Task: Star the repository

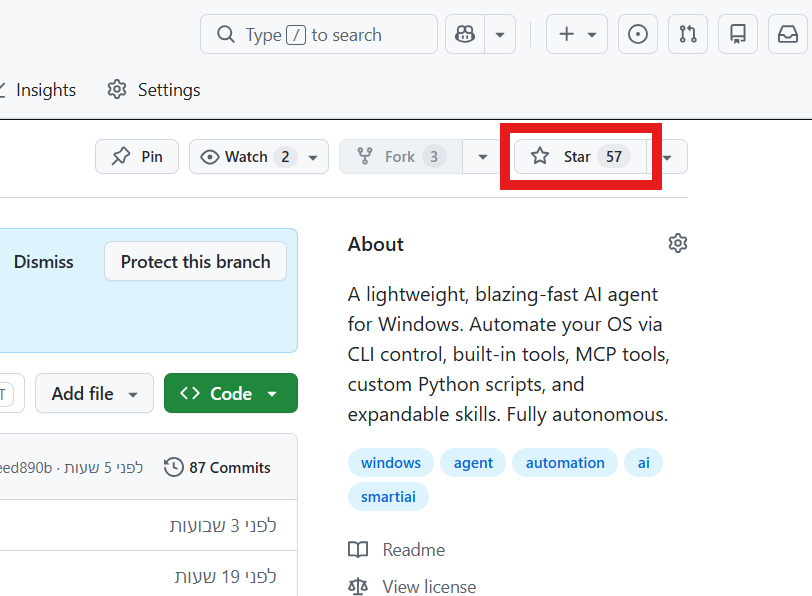Action: click(581, 156)
